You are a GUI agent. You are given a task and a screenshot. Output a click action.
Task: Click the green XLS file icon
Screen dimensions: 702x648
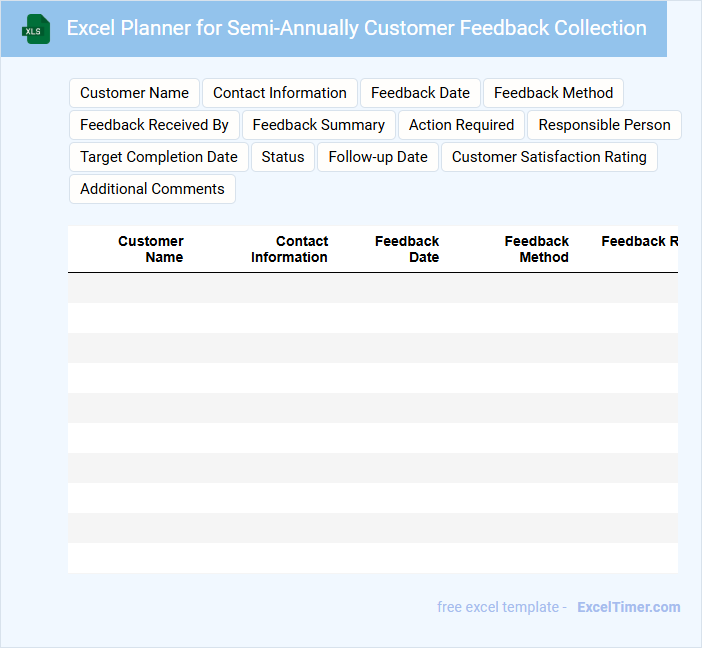coord(36,29)
